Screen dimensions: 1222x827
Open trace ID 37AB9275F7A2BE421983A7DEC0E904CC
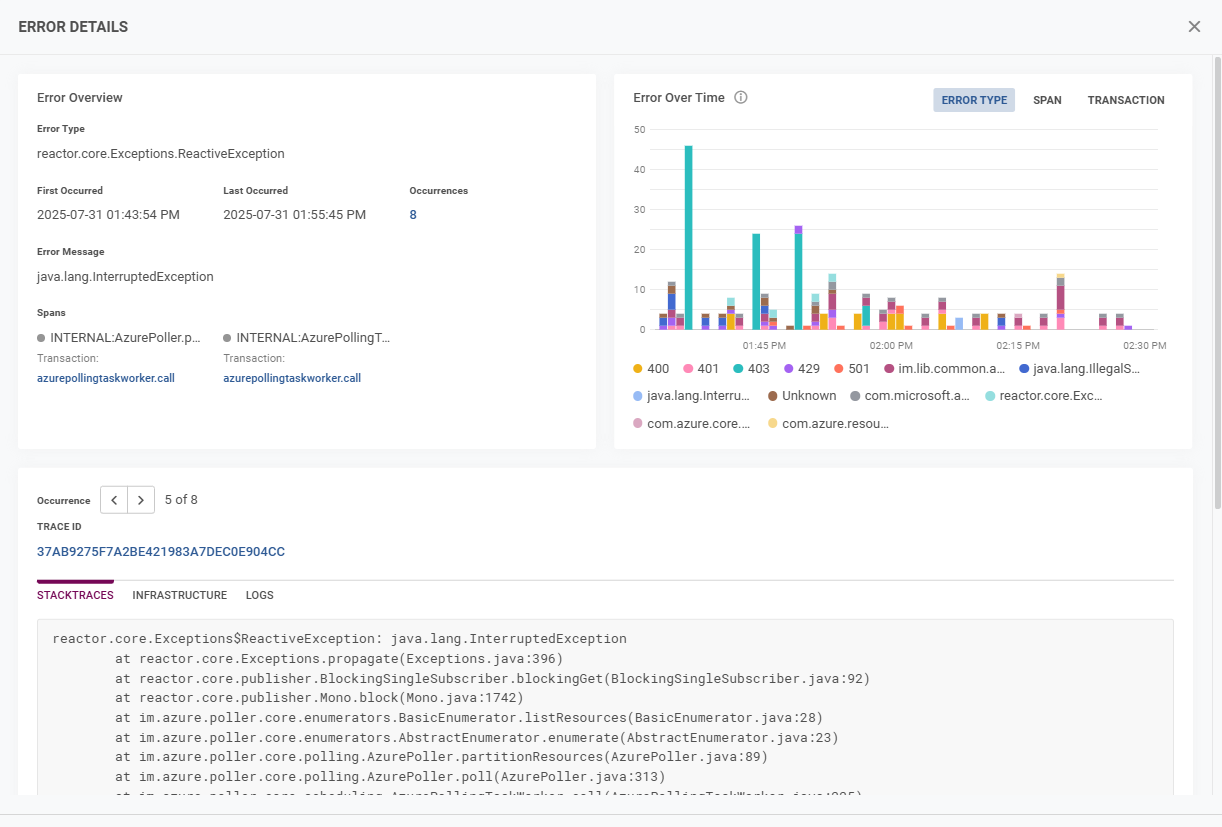click(161, 552)
